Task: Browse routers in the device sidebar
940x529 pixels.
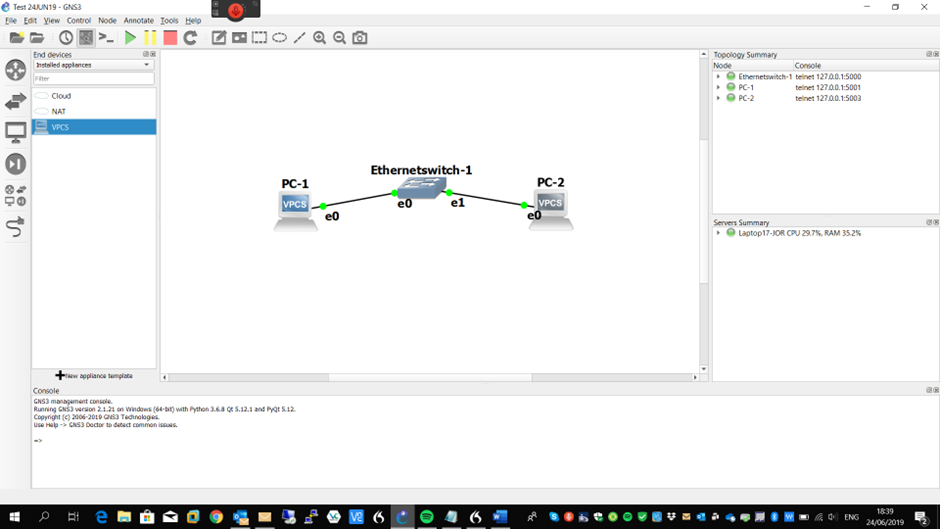Action: click(x=16, y=69)
